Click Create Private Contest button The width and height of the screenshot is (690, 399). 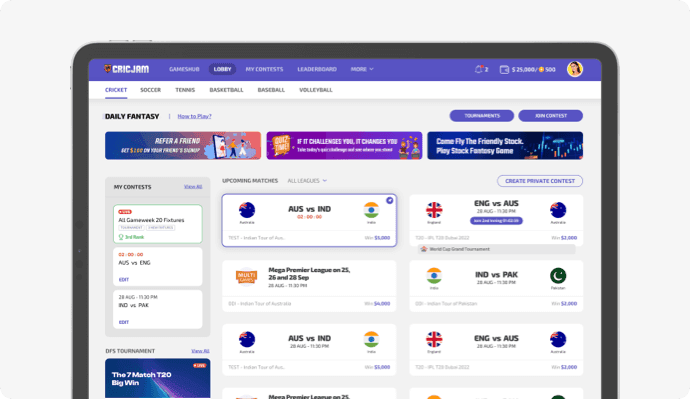540,181
